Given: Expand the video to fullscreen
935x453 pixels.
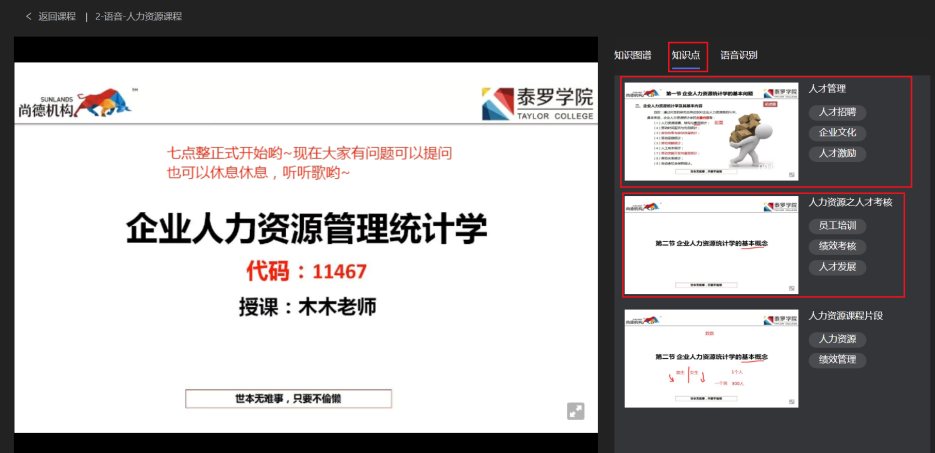Looking at the screenshot, I should pos(575,411).
